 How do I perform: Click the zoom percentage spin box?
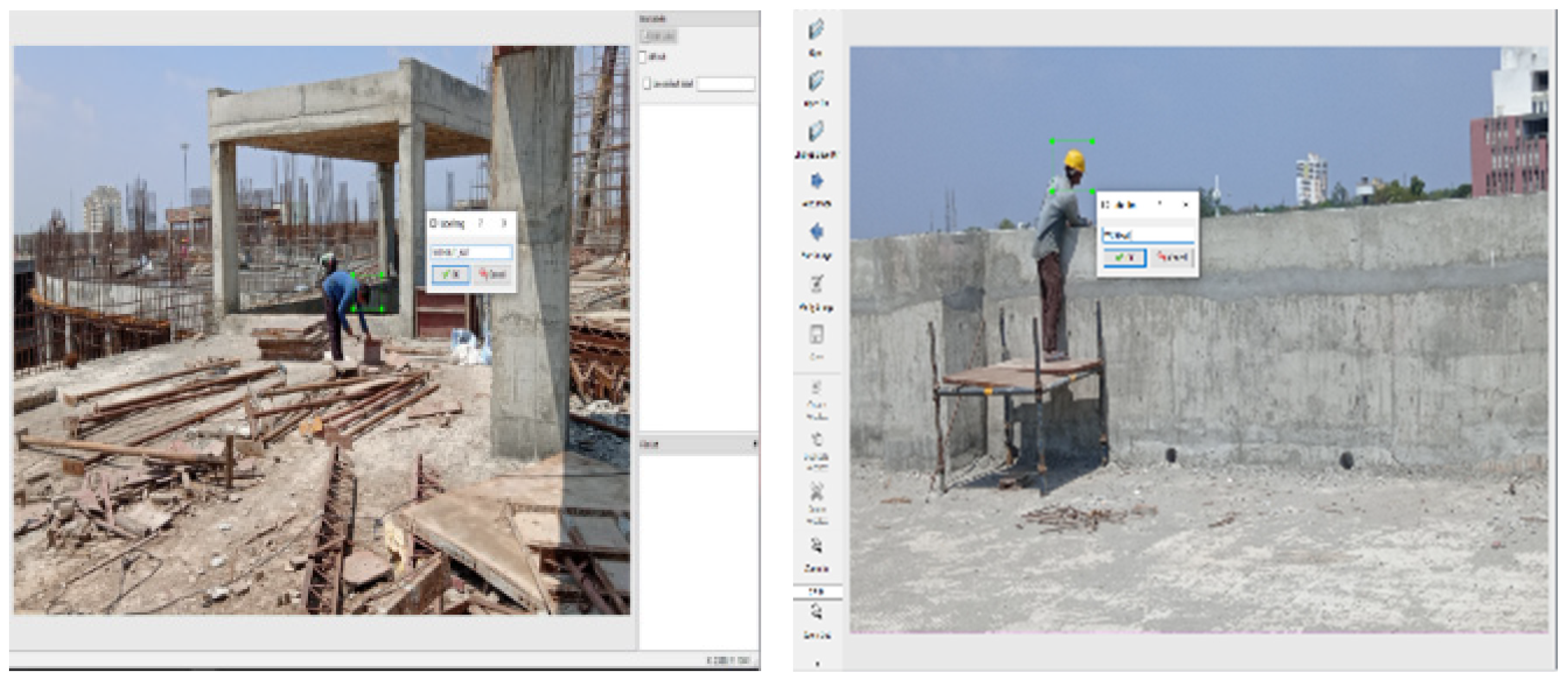click(817, 591)
